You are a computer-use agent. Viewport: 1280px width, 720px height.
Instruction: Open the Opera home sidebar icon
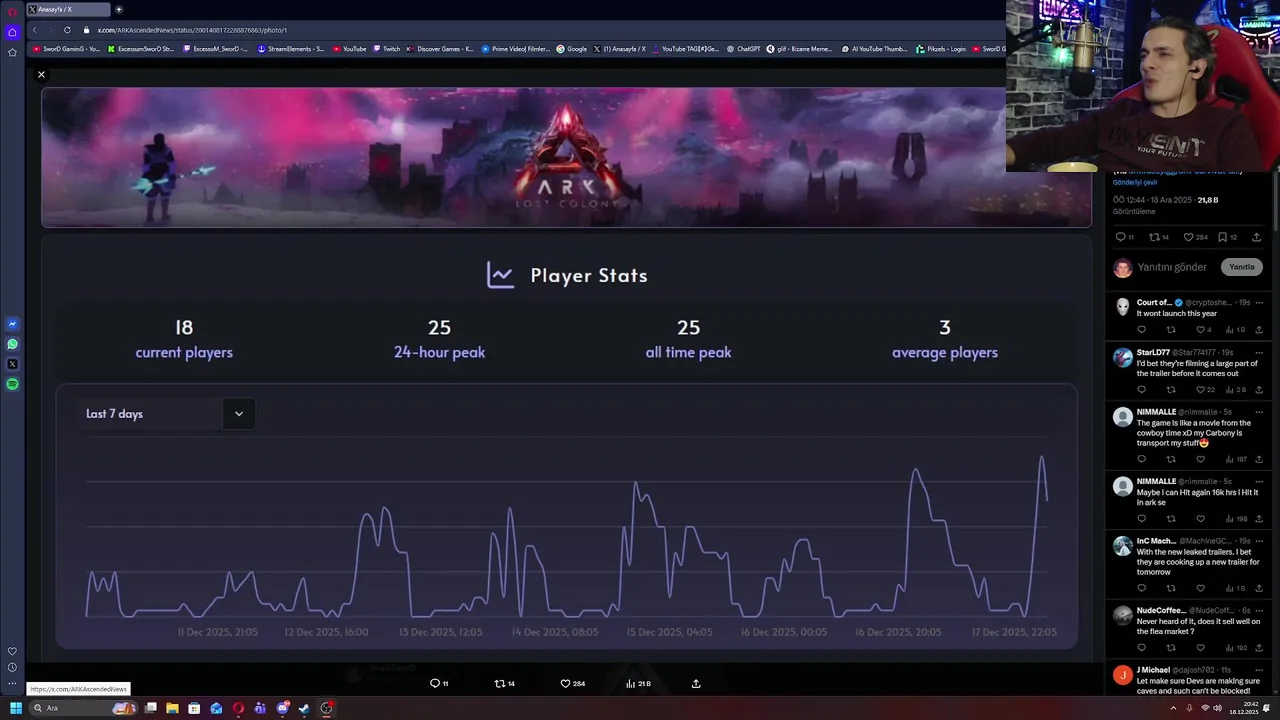[x=12, y=32]
